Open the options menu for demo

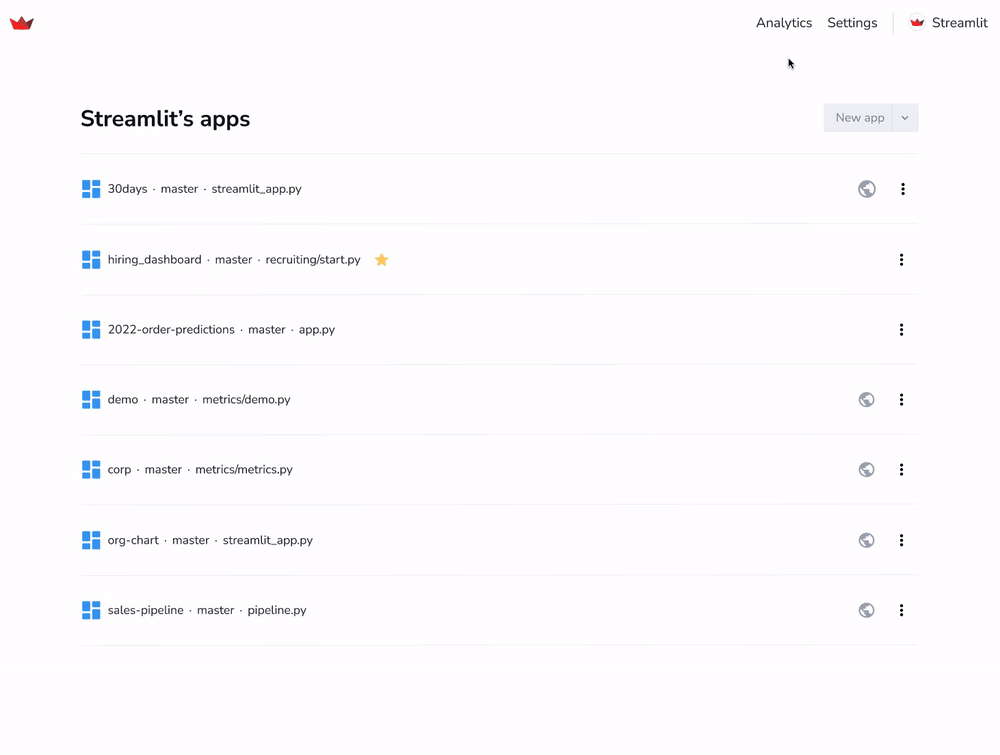pos(901,399)
